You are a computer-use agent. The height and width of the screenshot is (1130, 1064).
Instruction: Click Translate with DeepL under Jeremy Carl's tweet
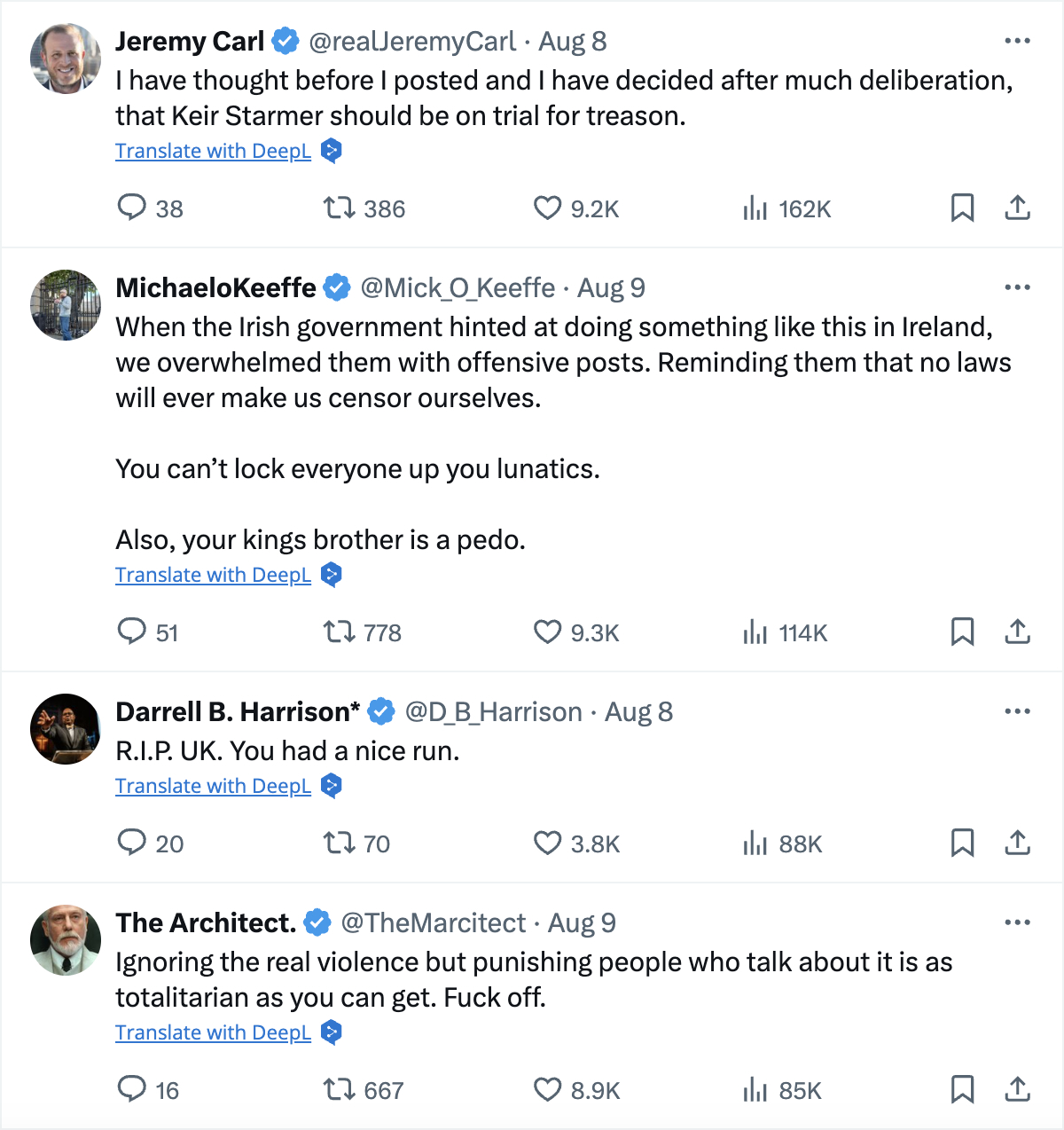tap(213, 151)
